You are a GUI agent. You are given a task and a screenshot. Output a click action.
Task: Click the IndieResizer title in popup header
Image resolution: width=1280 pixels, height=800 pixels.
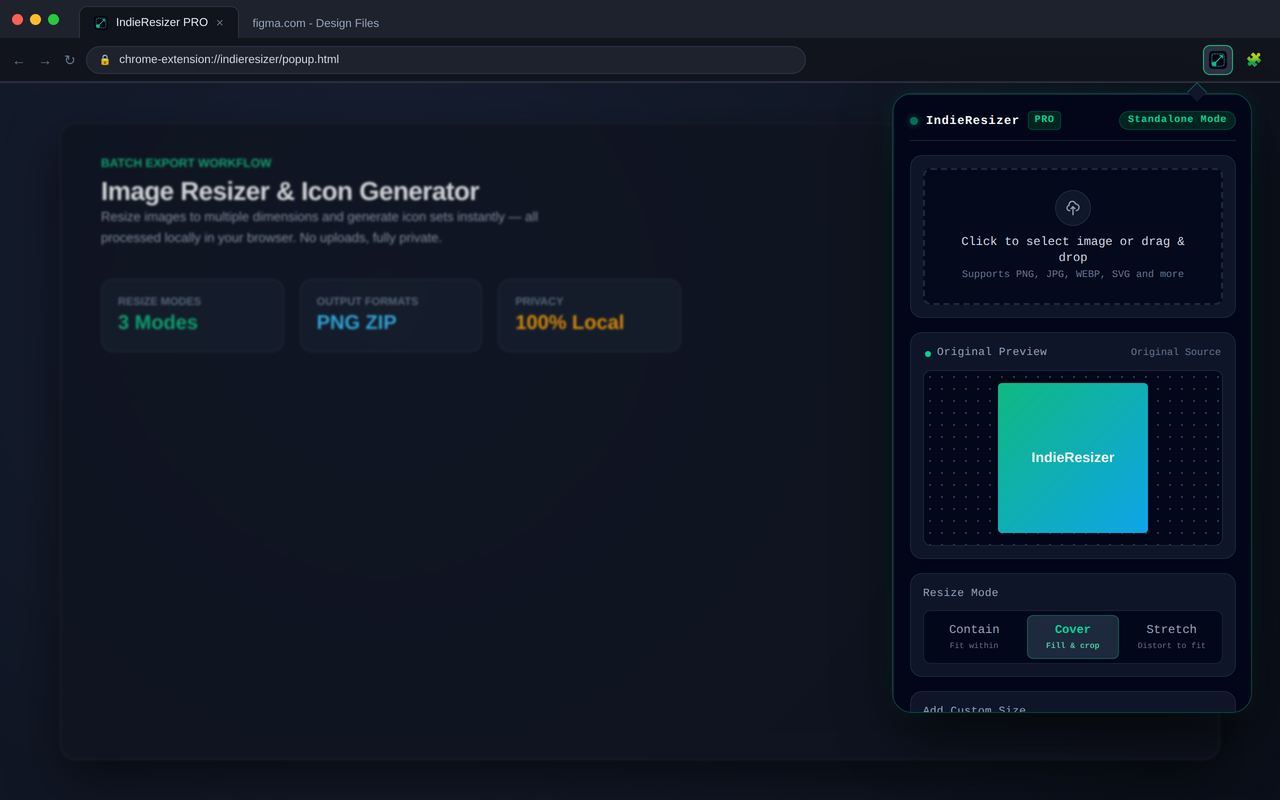972,121
